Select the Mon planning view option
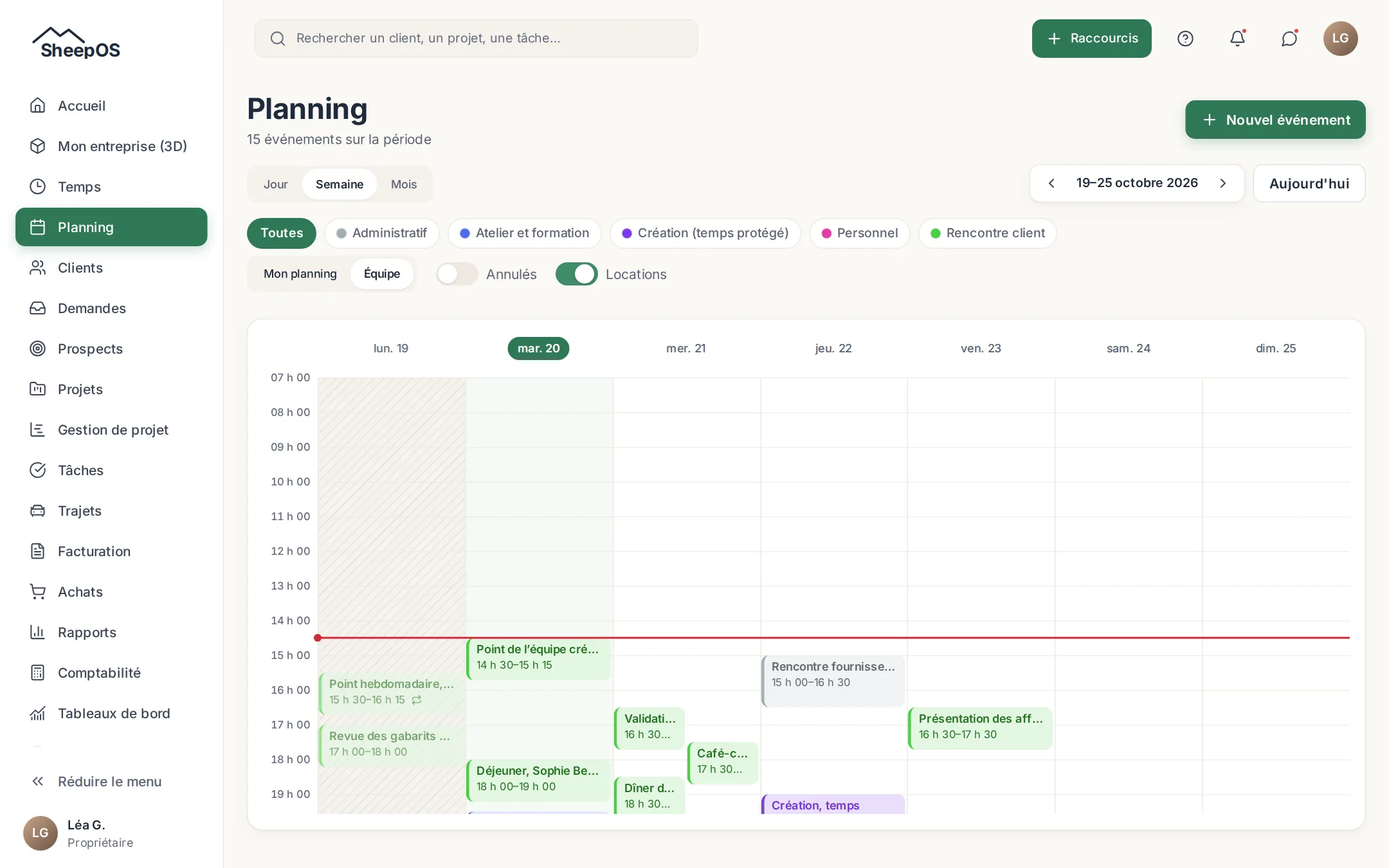The image size is (1389, 868). click(x=300, y=274)
